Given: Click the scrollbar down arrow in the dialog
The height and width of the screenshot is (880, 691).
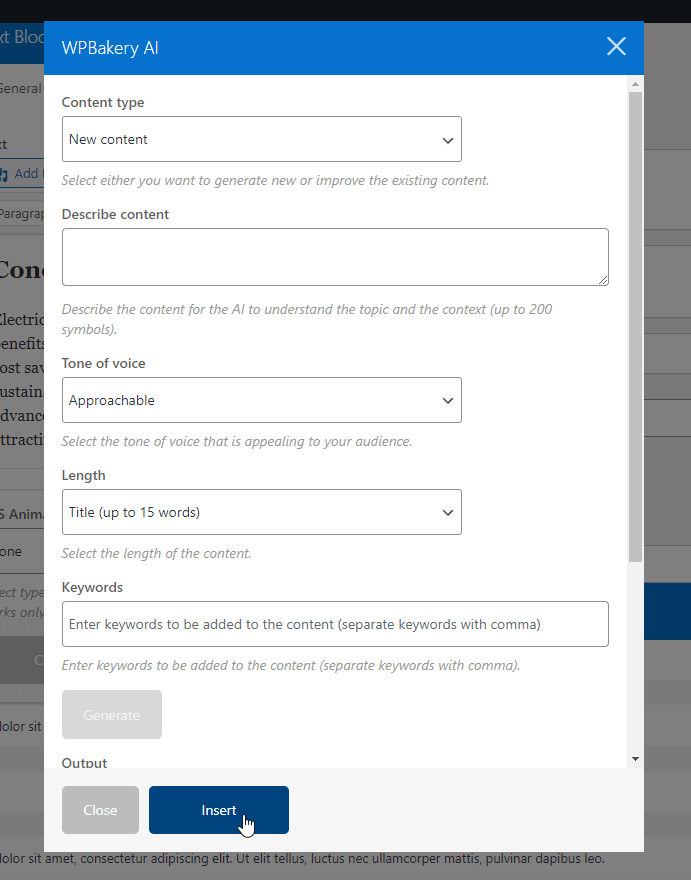Looking at the screenshot, I should click(635, 760).
